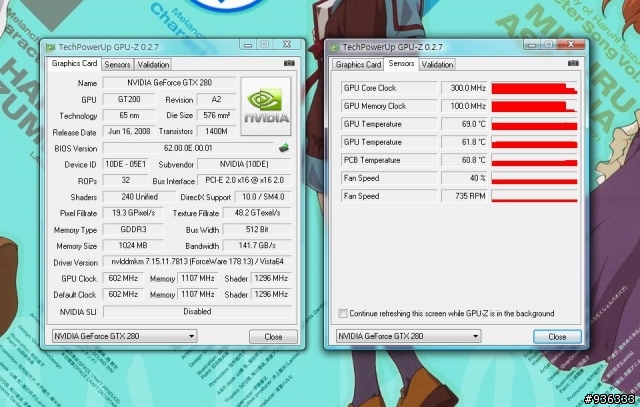
Task: Click the 300.0 MHz core clock reading
Action: click(464, 88)
